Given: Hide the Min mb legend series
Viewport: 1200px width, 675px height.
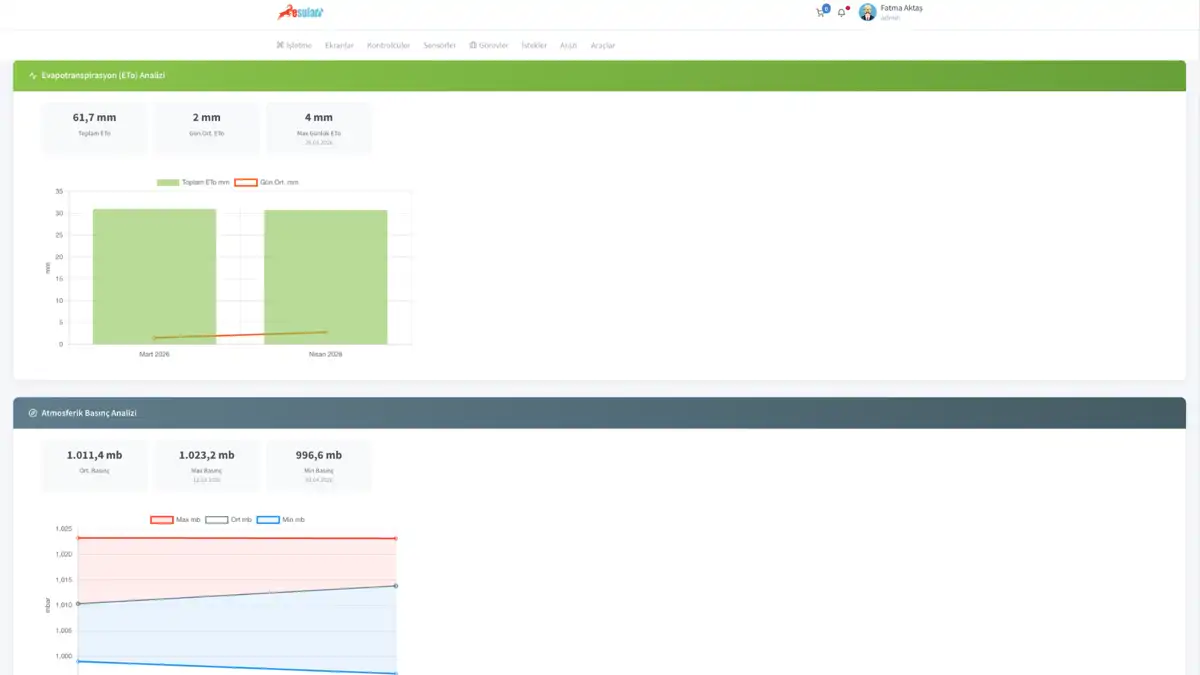Looking at the screenshot, I should pyautogui.click(x=281, y=520).
